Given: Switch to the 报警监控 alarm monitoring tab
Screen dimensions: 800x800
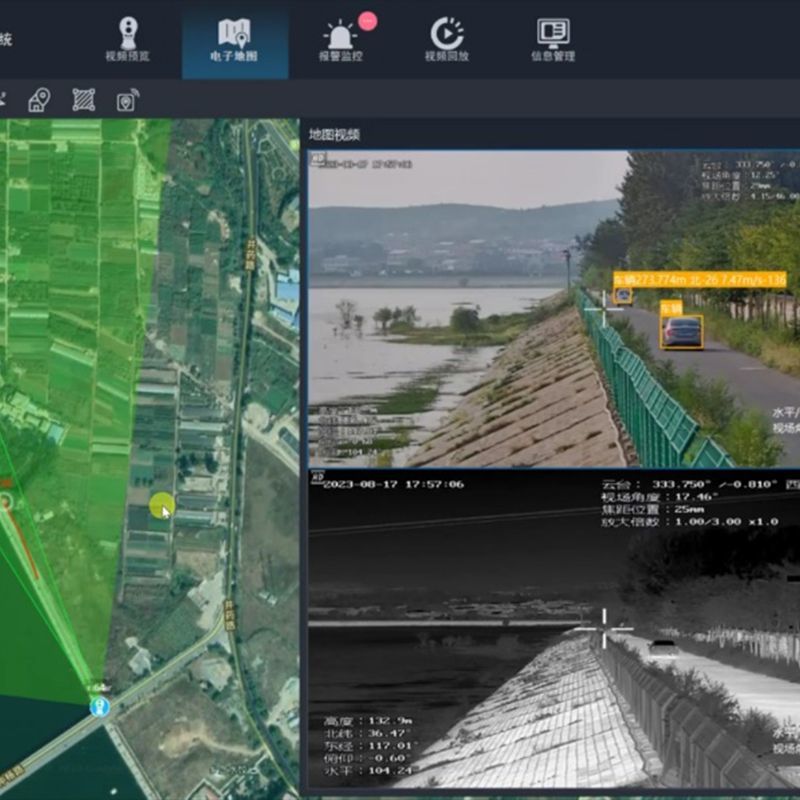Looking at the screenshot, I should 340,39.
